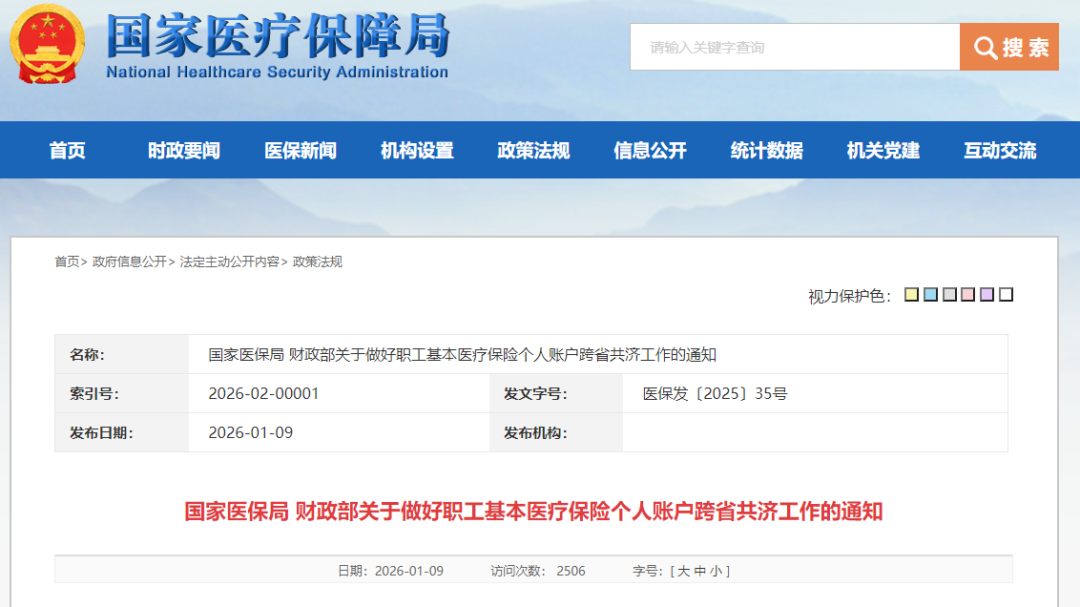This screenshot has height=607, width=1080.
Task: Click the red article headline
Action: point(533,511)
